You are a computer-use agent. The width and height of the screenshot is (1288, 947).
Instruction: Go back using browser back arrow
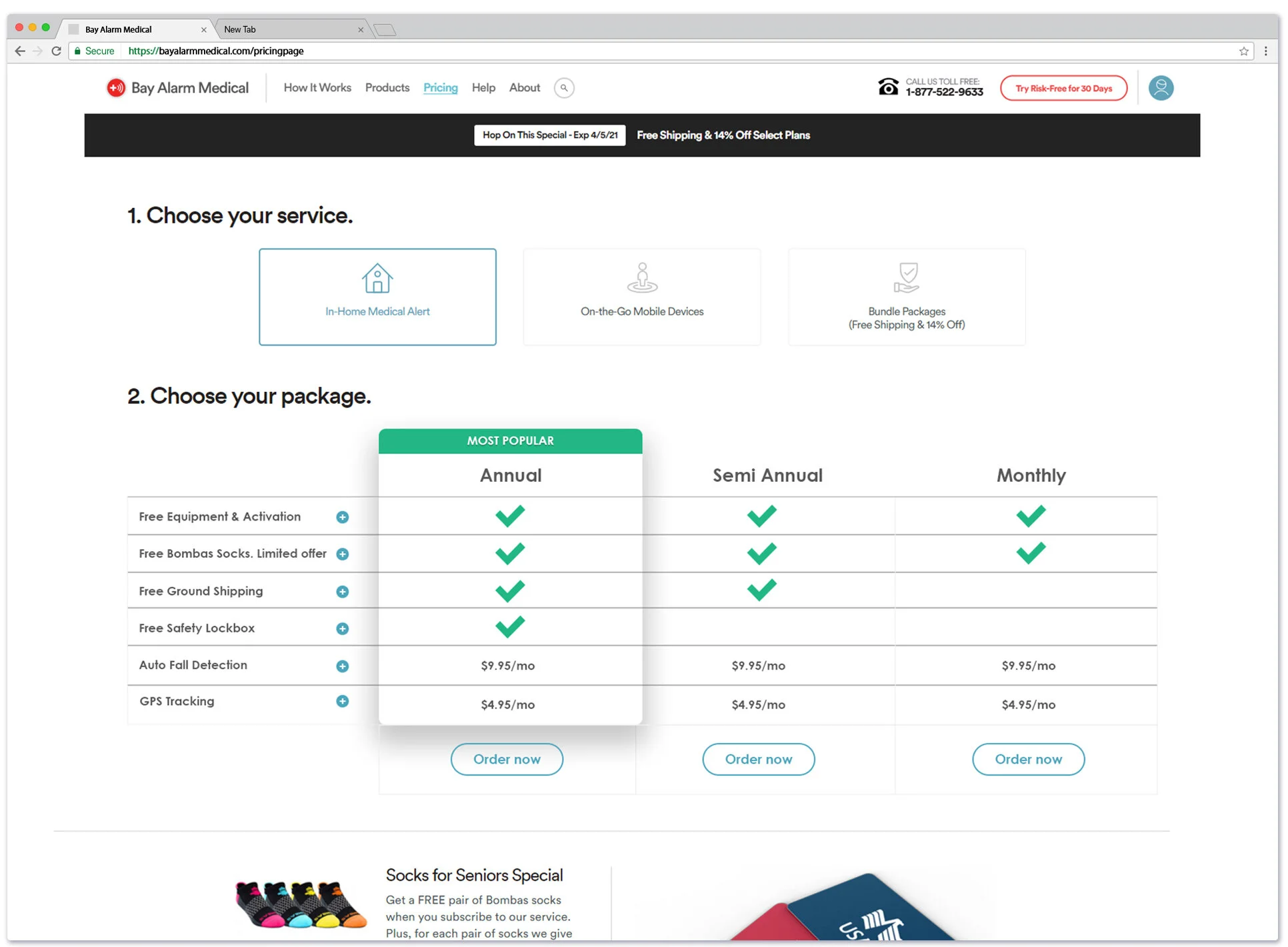[20, 51]
